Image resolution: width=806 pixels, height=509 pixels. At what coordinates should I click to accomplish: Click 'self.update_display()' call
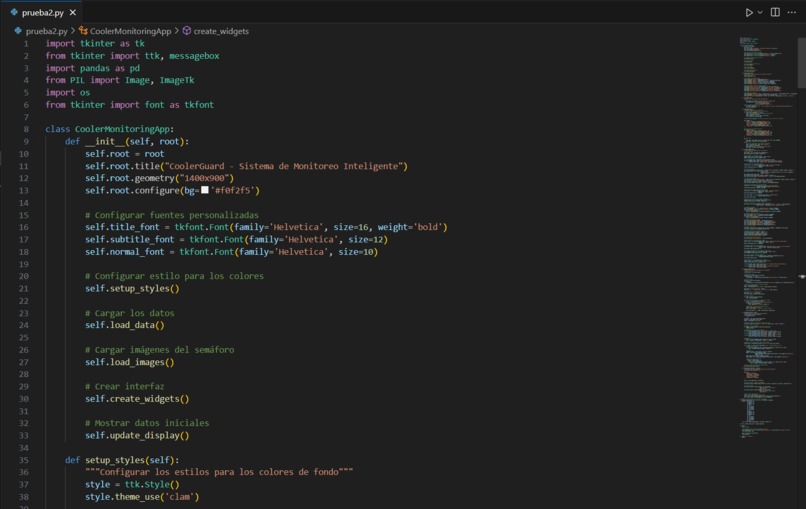137,435
